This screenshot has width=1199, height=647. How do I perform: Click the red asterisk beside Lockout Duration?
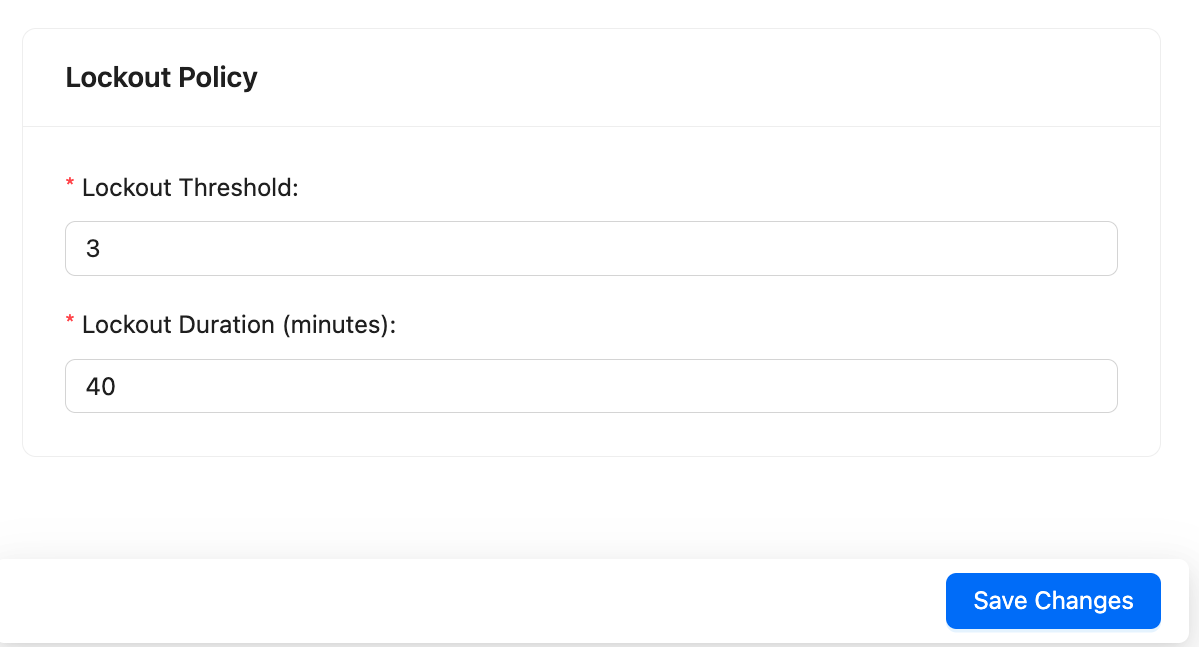pos(69,321)
